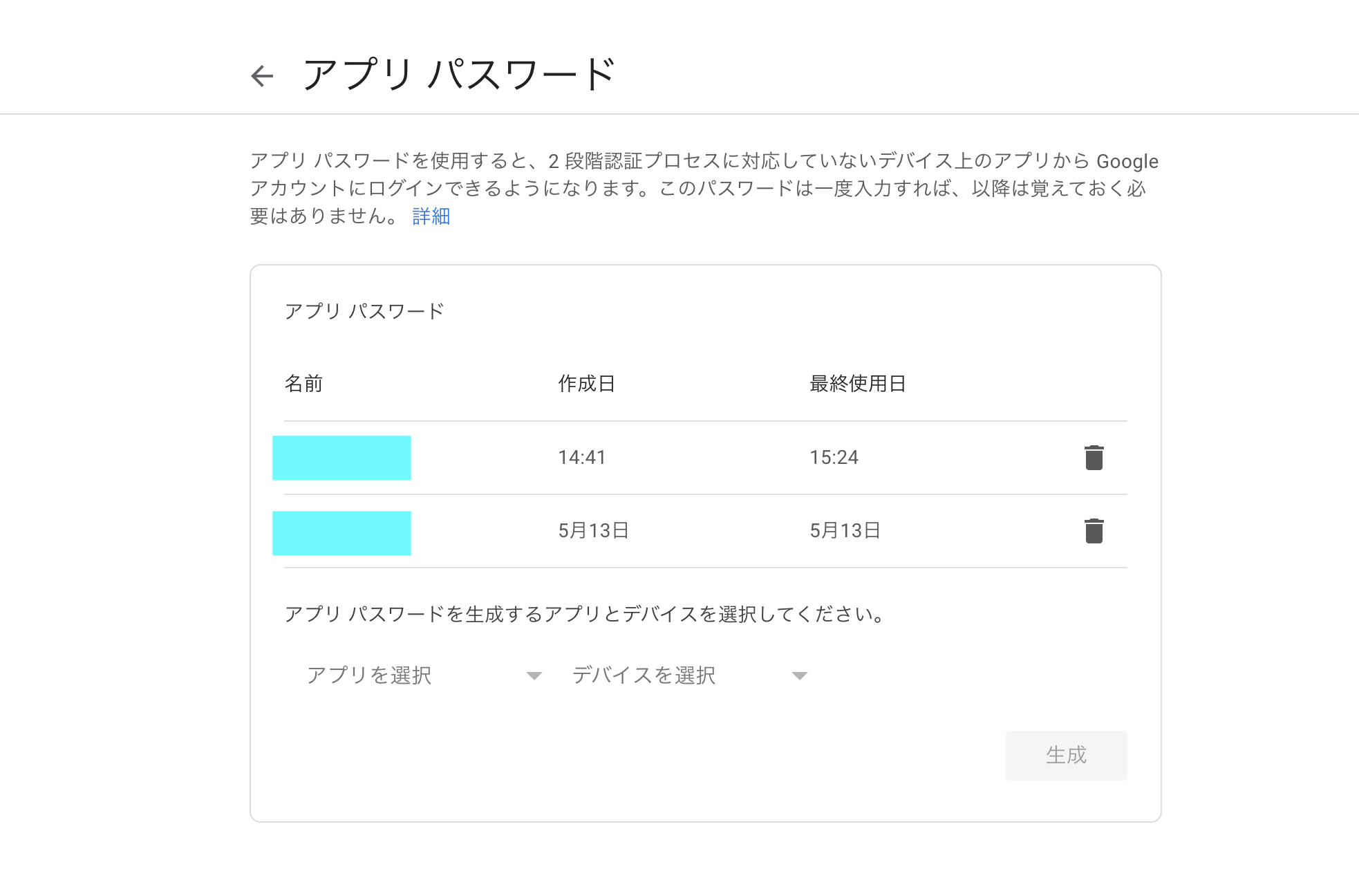The height and width of the screenshot is (896, 1359).
Task: Expand the app selection menu arrow
Action: 534,675
